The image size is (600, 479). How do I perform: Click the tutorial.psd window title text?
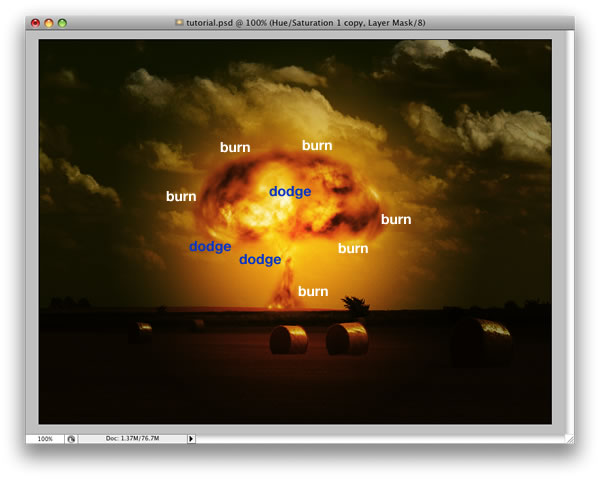tap(305, 23)
